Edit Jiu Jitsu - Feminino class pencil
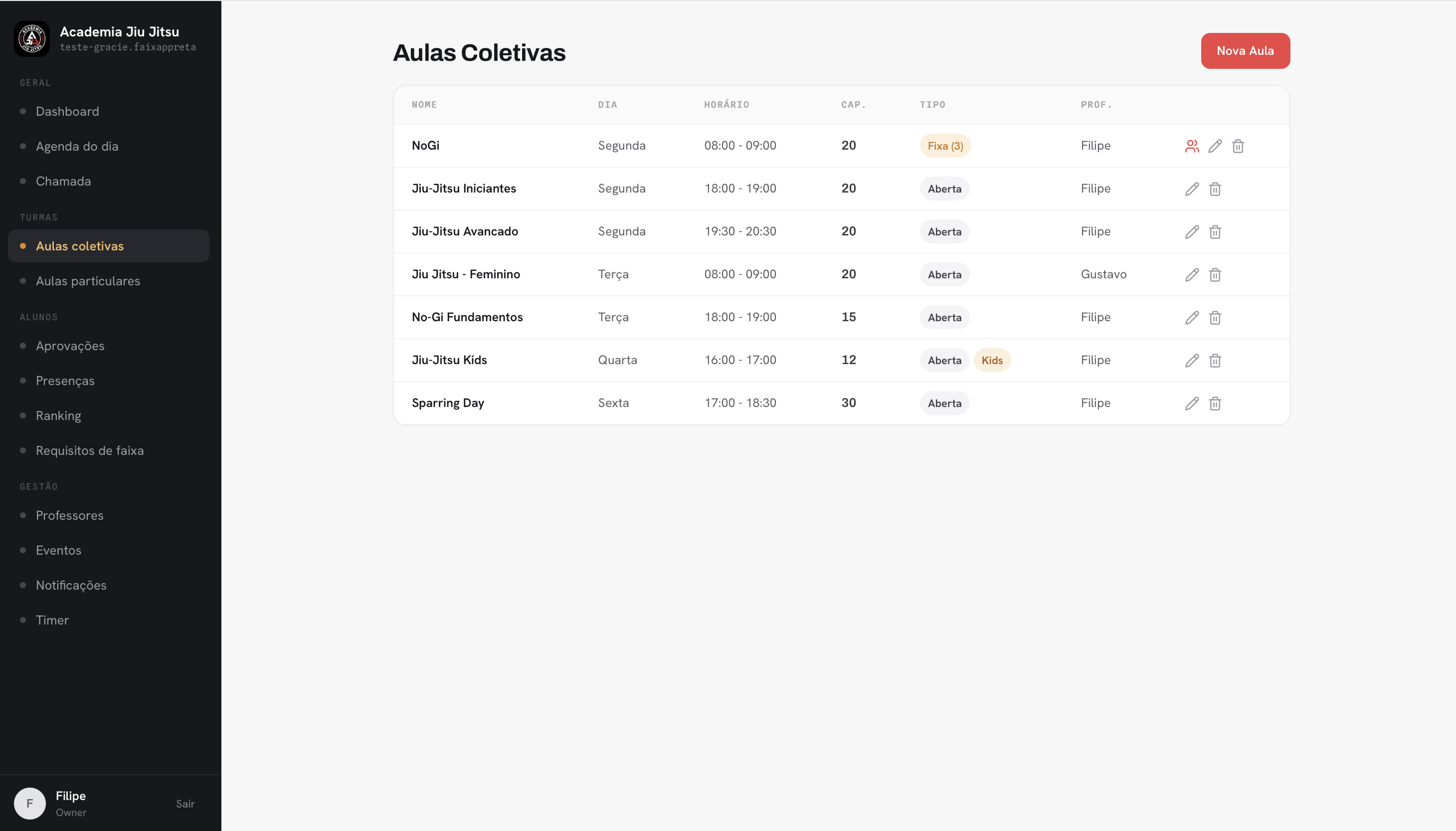This screenshot has height=831, width=1456. click(1192, 274)
